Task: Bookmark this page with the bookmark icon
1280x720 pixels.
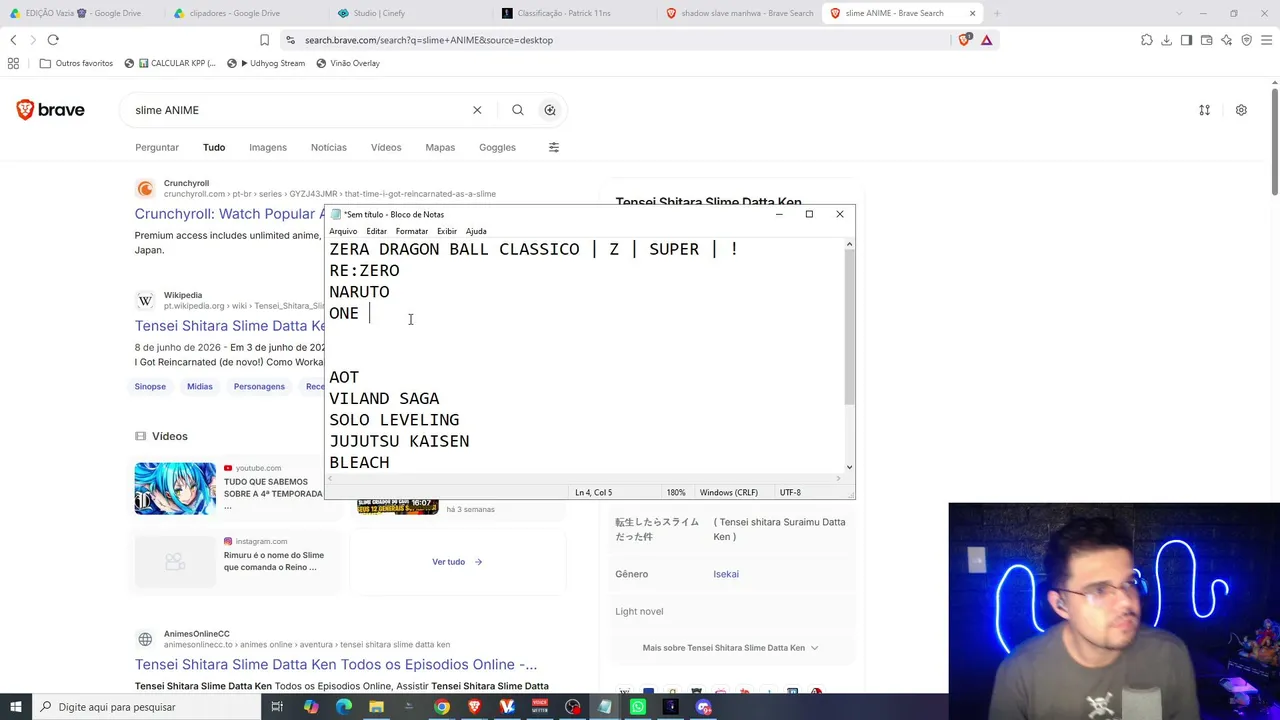Action: (x=264, y=40)
